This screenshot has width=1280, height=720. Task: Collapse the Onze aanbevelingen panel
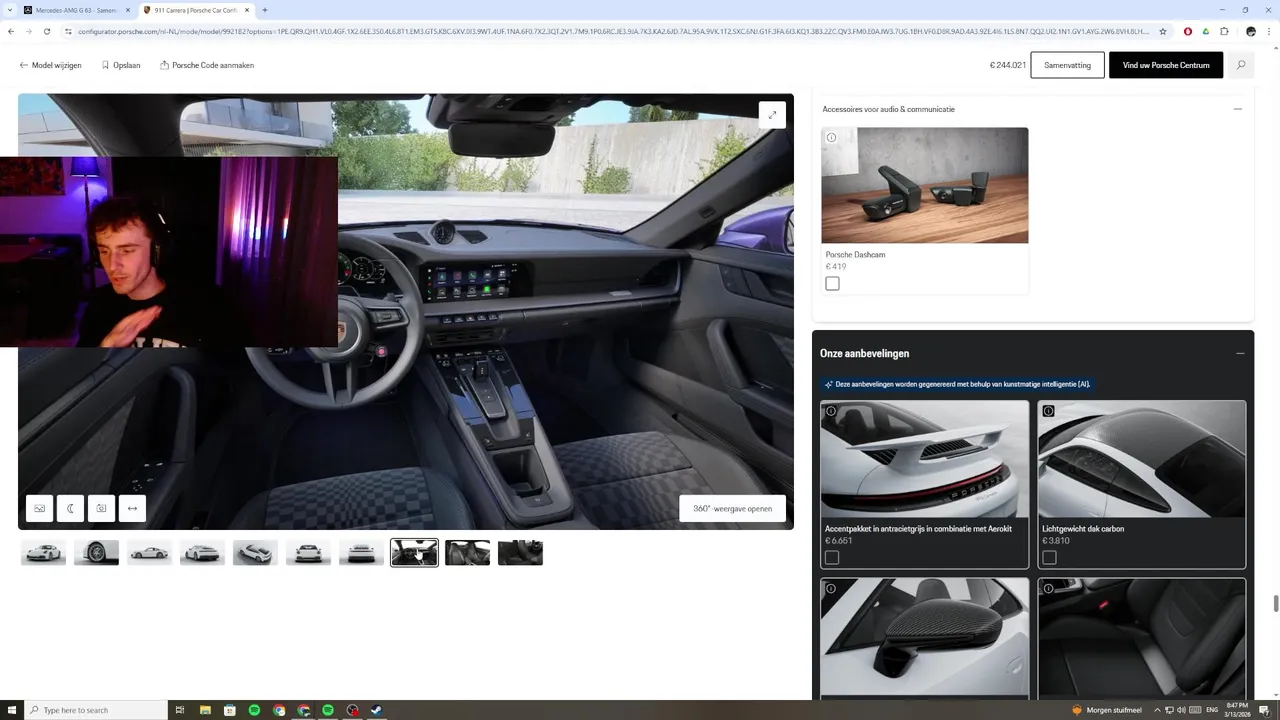[x=1240, y=353]
